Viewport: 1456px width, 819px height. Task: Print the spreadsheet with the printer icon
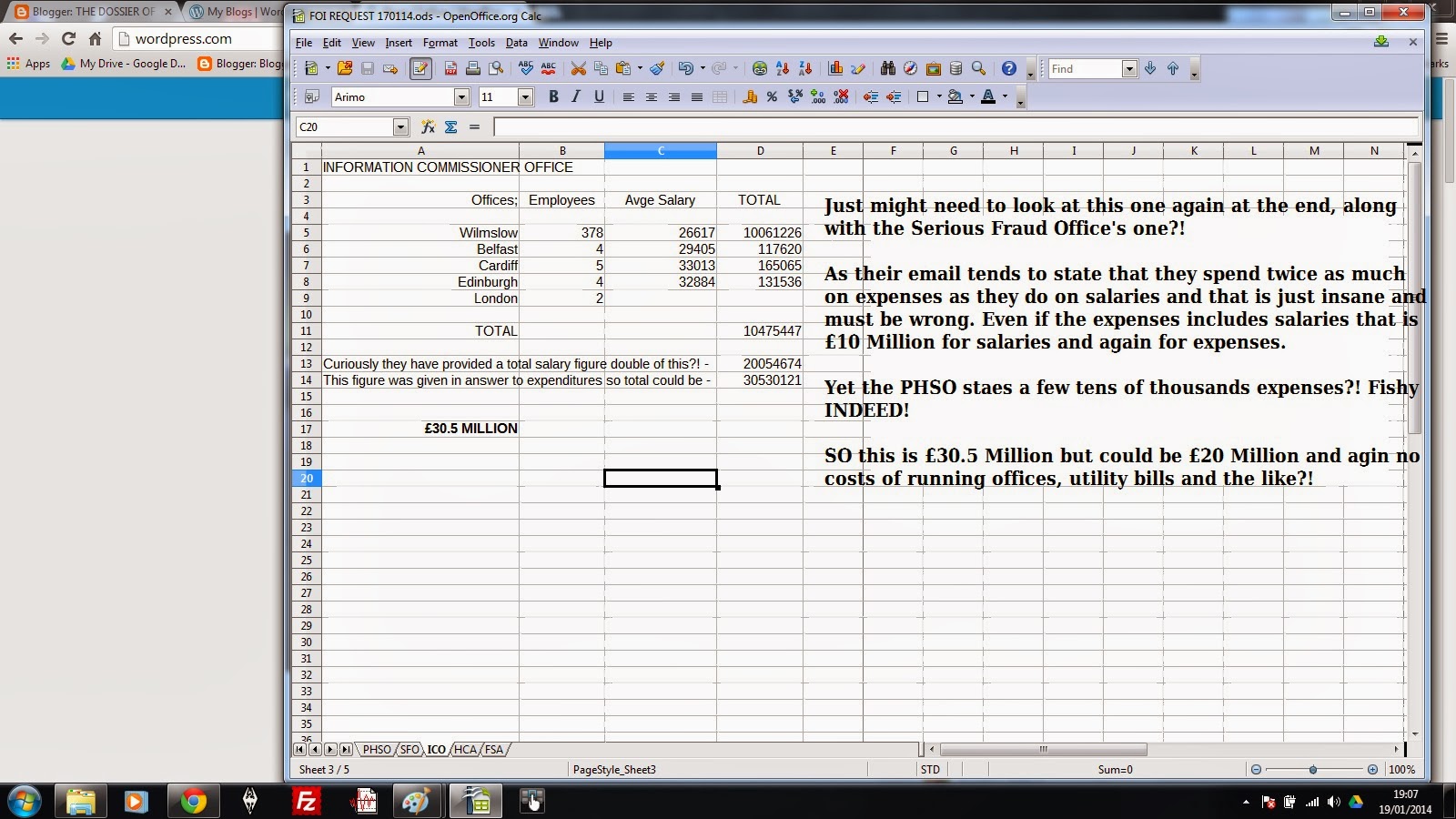pos(473,69)
